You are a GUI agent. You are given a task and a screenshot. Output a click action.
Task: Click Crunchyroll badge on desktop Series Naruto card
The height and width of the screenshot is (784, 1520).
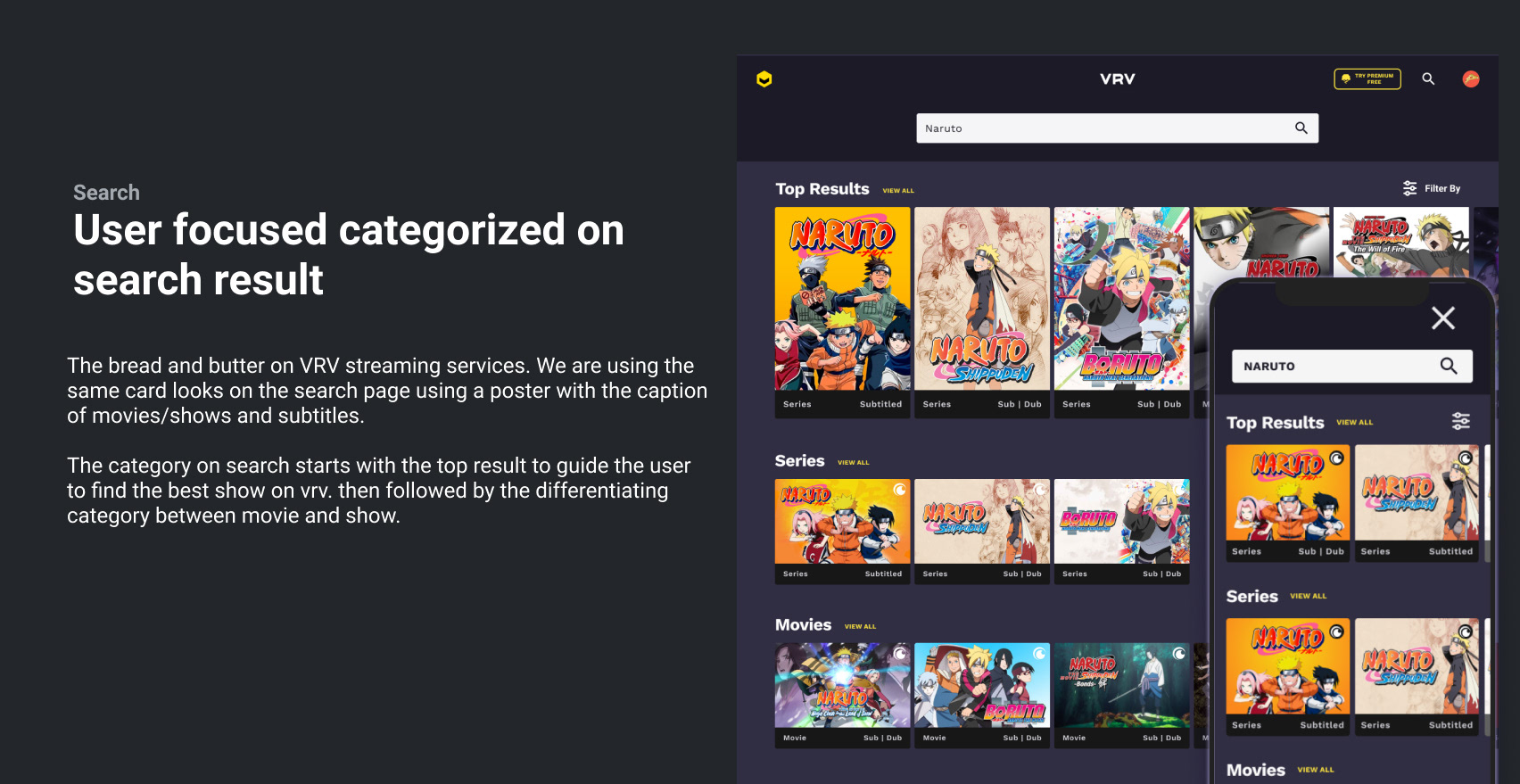tap(900, 490)
